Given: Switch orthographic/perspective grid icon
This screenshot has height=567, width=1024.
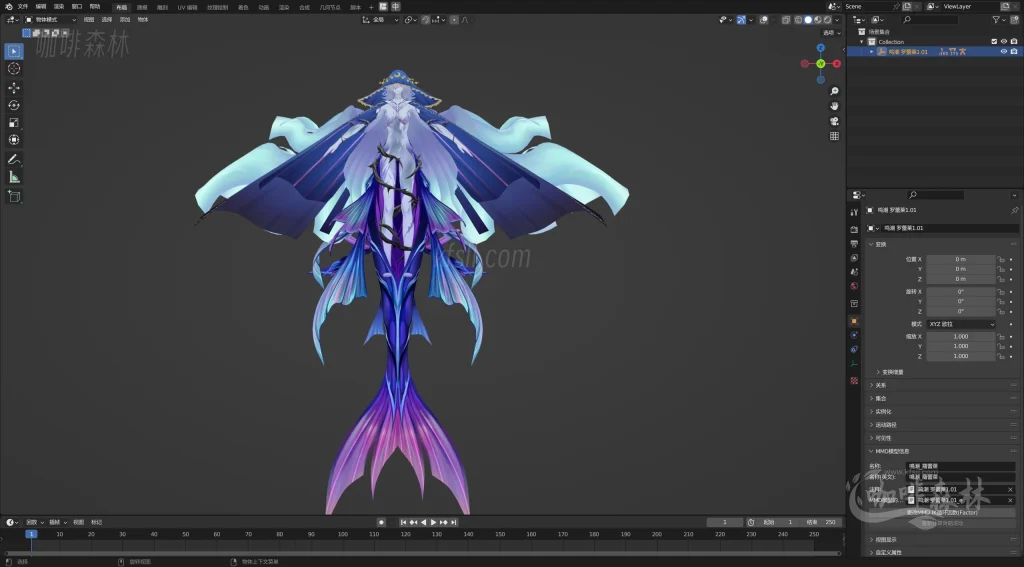Looking at the screenshot, I should coord(834,136).
